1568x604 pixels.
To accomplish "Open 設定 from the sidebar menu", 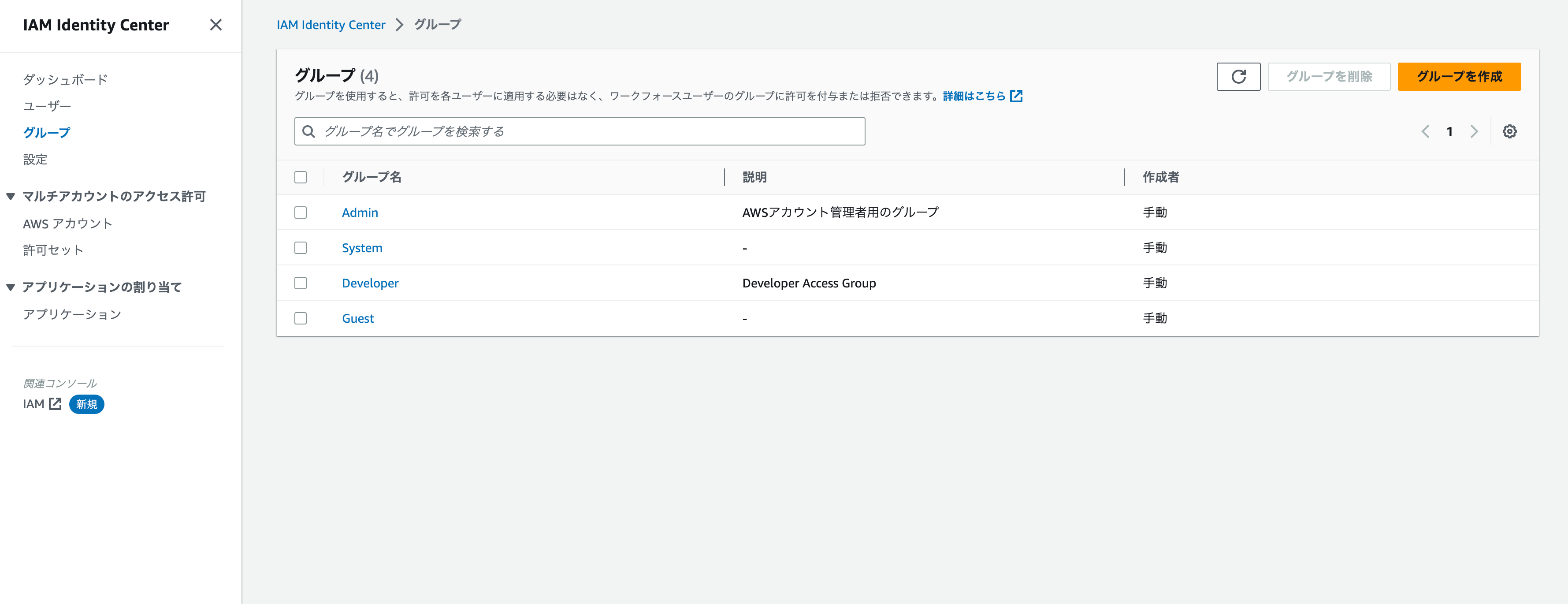I will [x=36, y=159].
